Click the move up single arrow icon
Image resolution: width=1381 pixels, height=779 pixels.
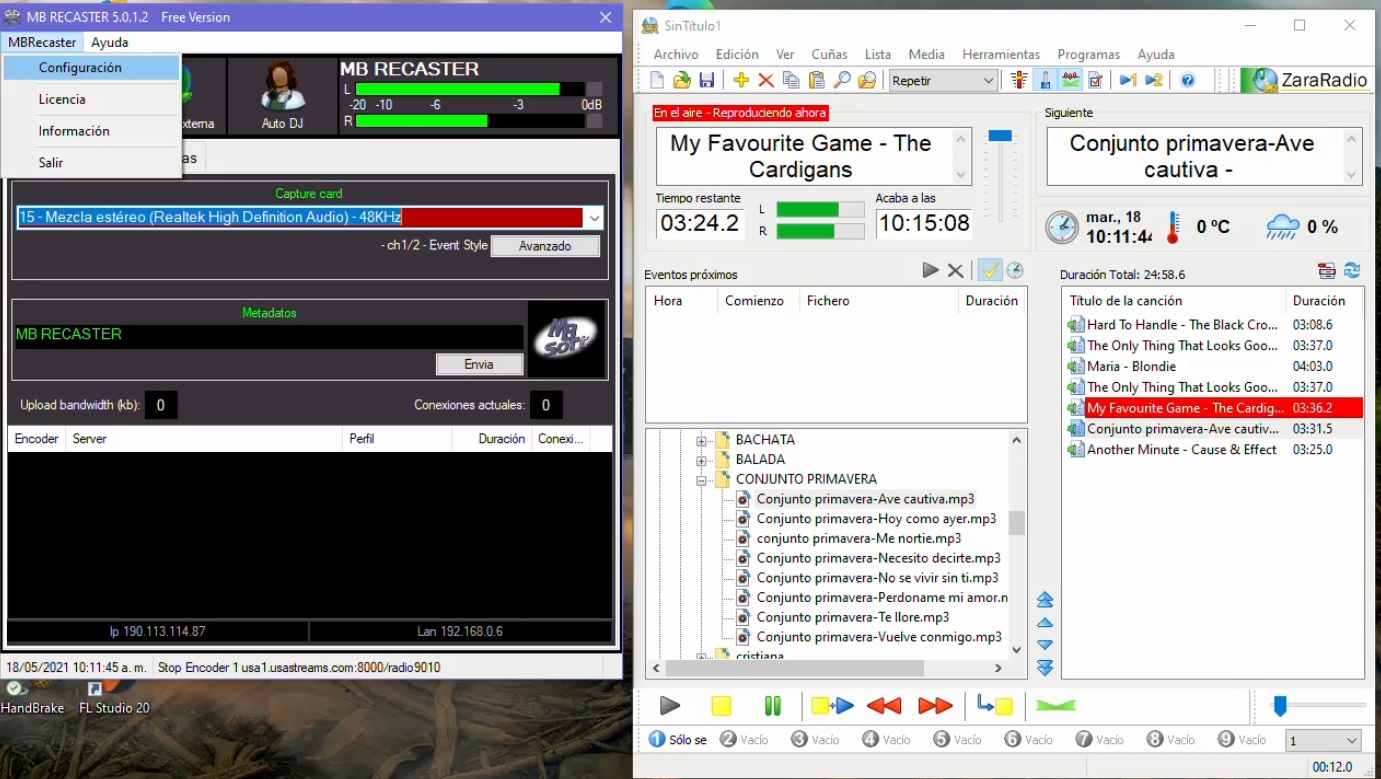1045,623
